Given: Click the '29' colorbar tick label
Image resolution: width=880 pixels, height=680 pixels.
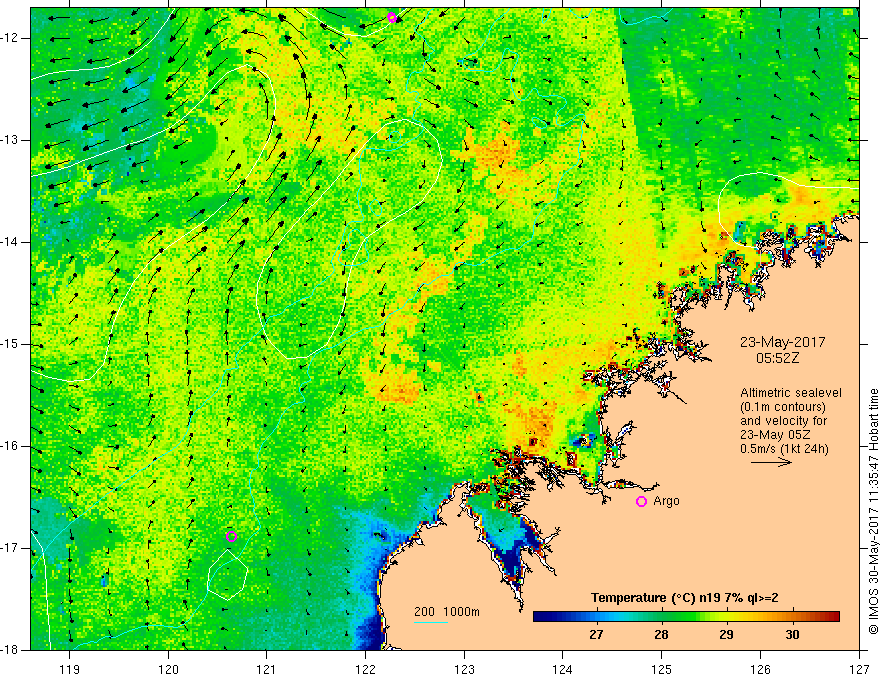Looking at the screenshot, I should point(726,635).
